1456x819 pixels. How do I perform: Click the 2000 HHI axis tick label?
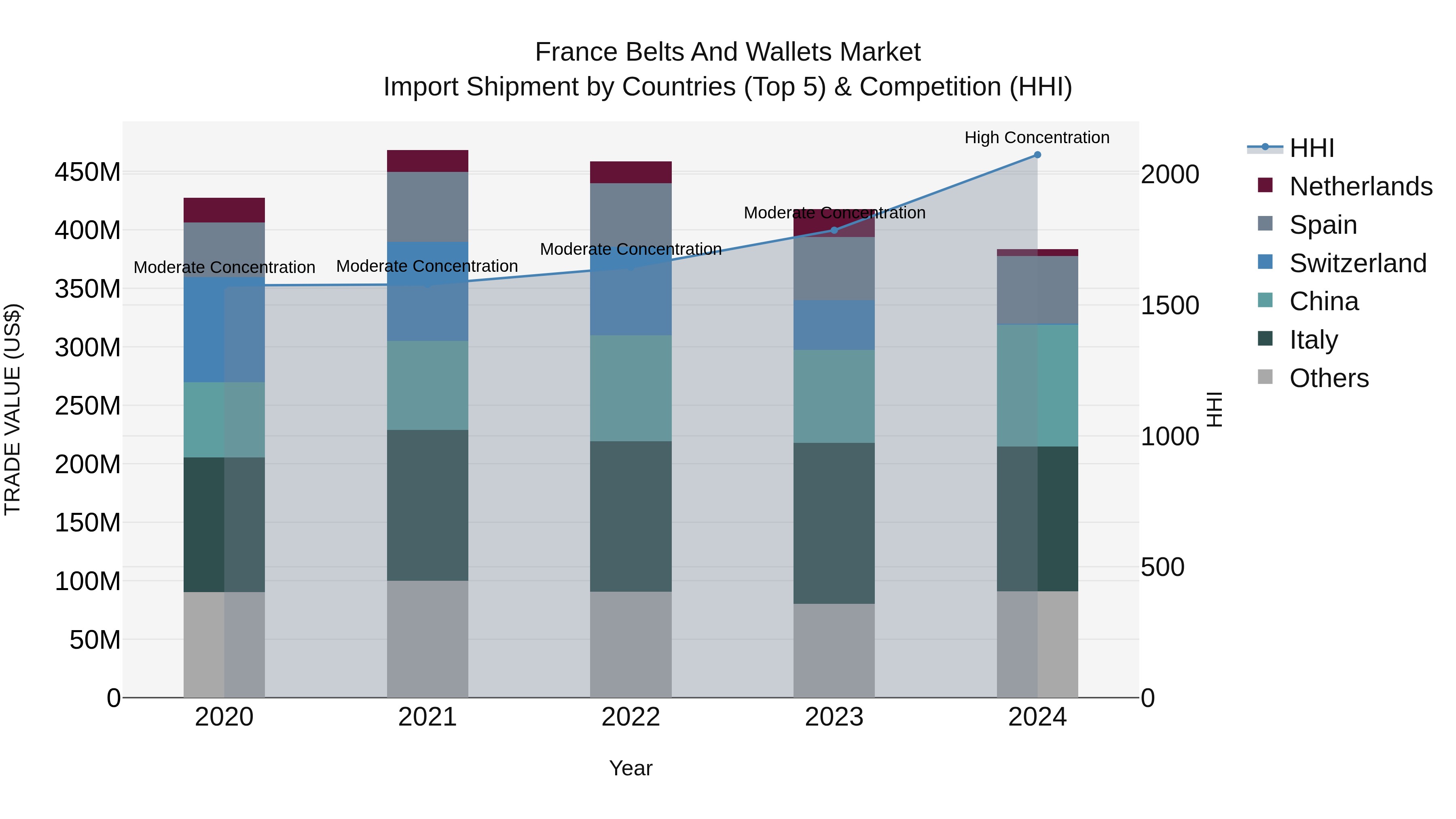click(x=1170, y=174)
